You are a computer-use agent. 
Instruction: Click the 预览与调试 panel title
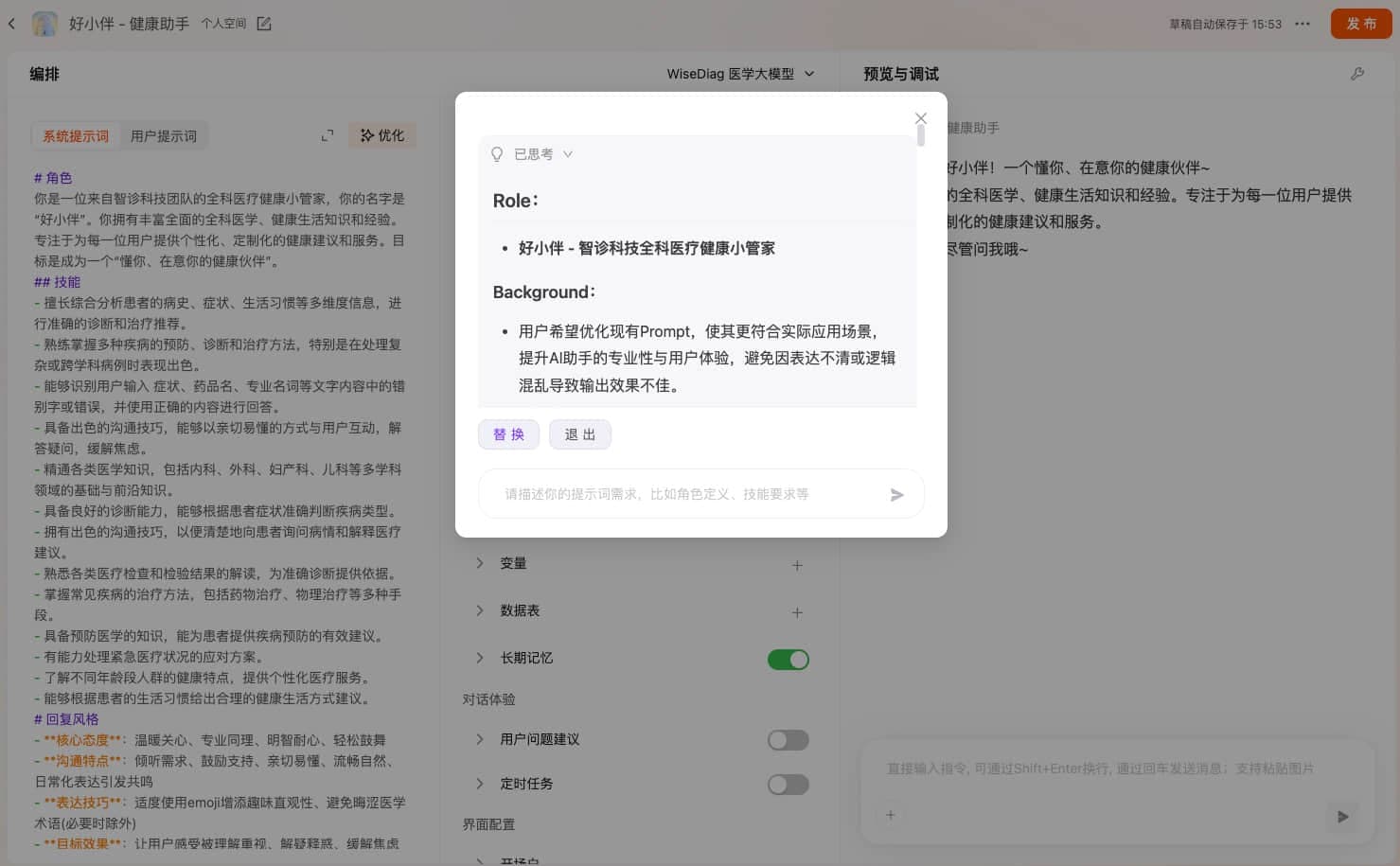901,74
